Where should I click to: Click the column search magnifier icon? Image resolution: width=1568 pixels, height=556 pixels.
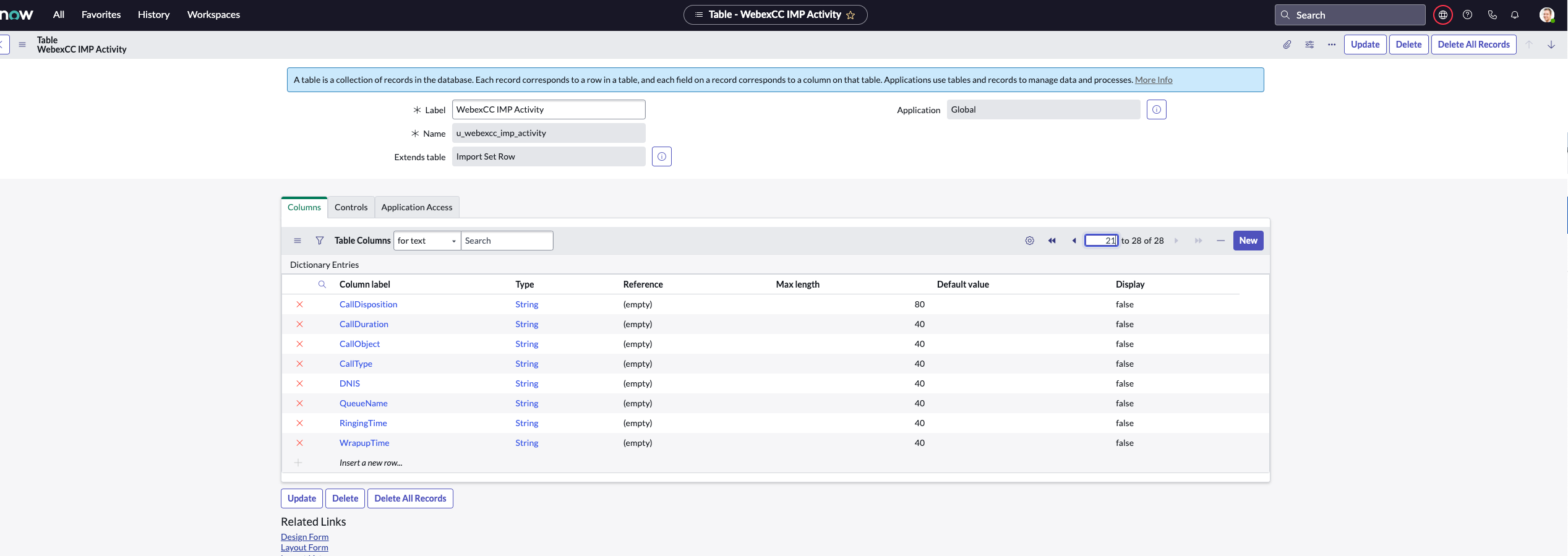tap(322, 284)
